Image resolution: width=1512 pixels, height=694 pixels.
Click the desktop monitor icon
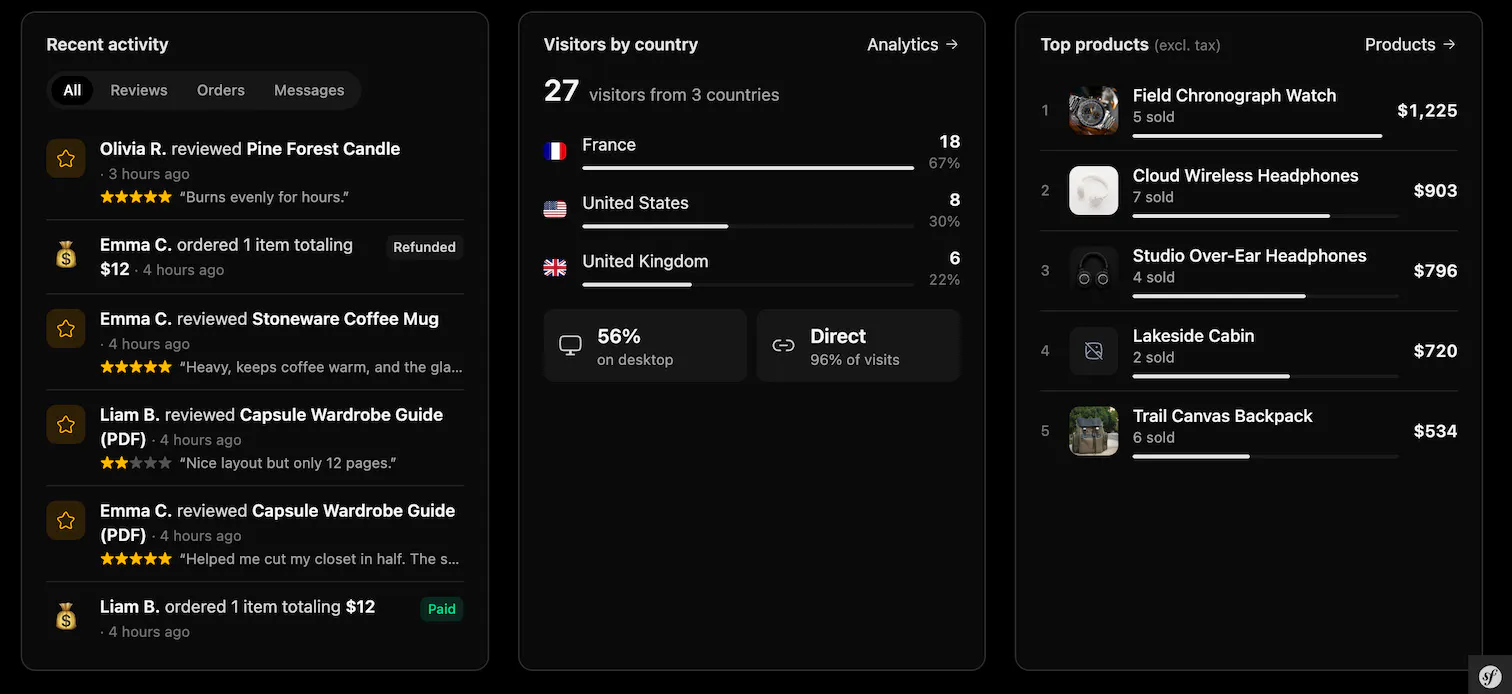point(570,345)
